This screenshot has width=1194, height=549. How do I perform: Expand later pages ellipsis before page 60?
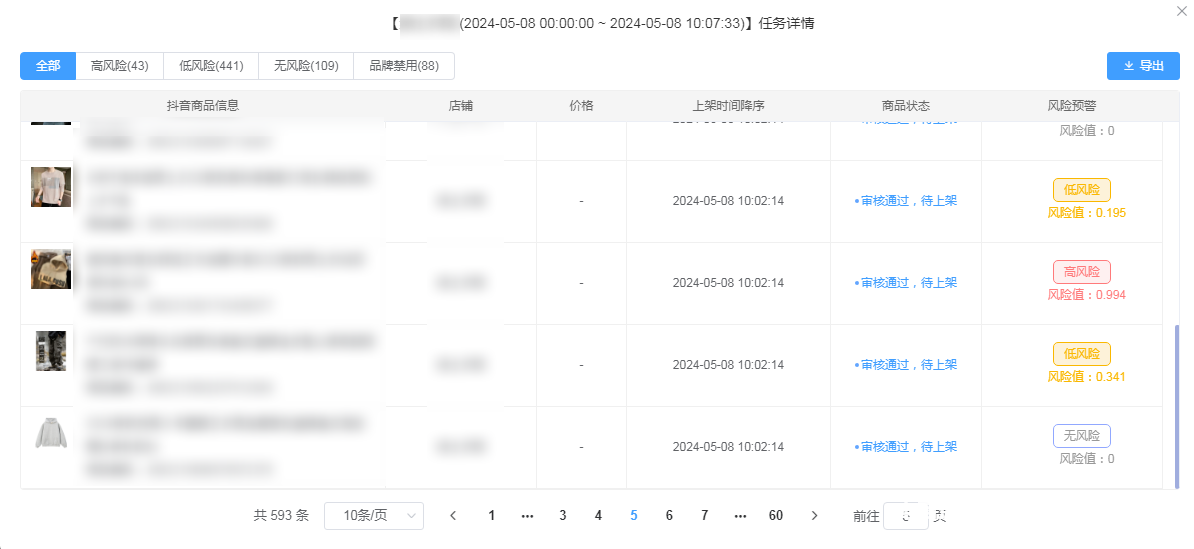coord(740,516)
